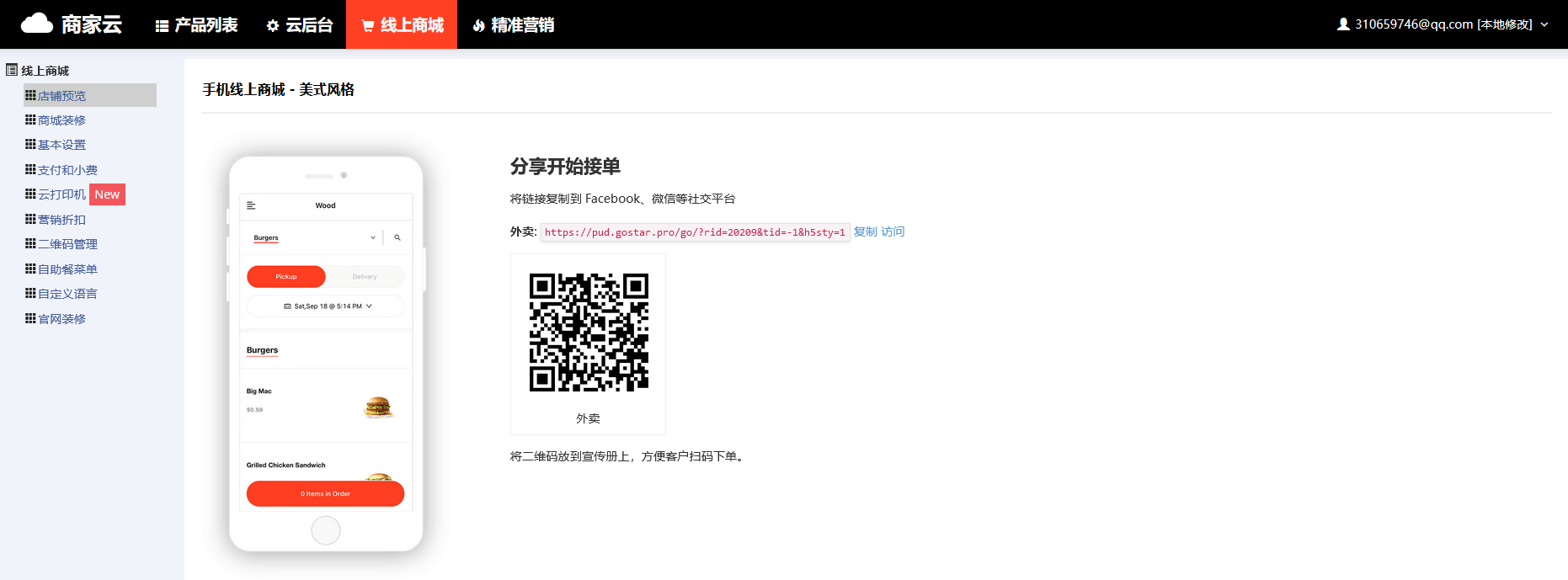Click grid icon beside 基本设置

pyautogui.click(x=30, y=144)
